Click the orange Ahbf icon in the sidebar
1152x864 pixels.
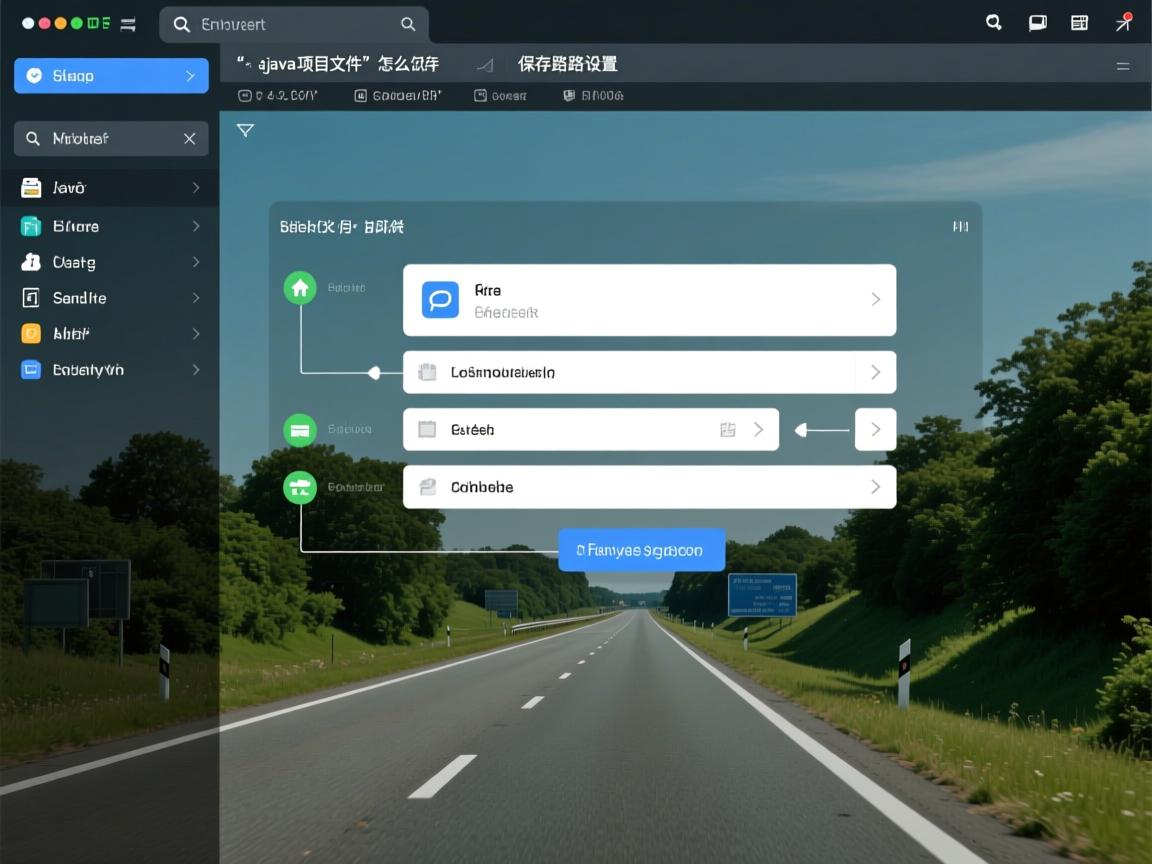(30, 333)
